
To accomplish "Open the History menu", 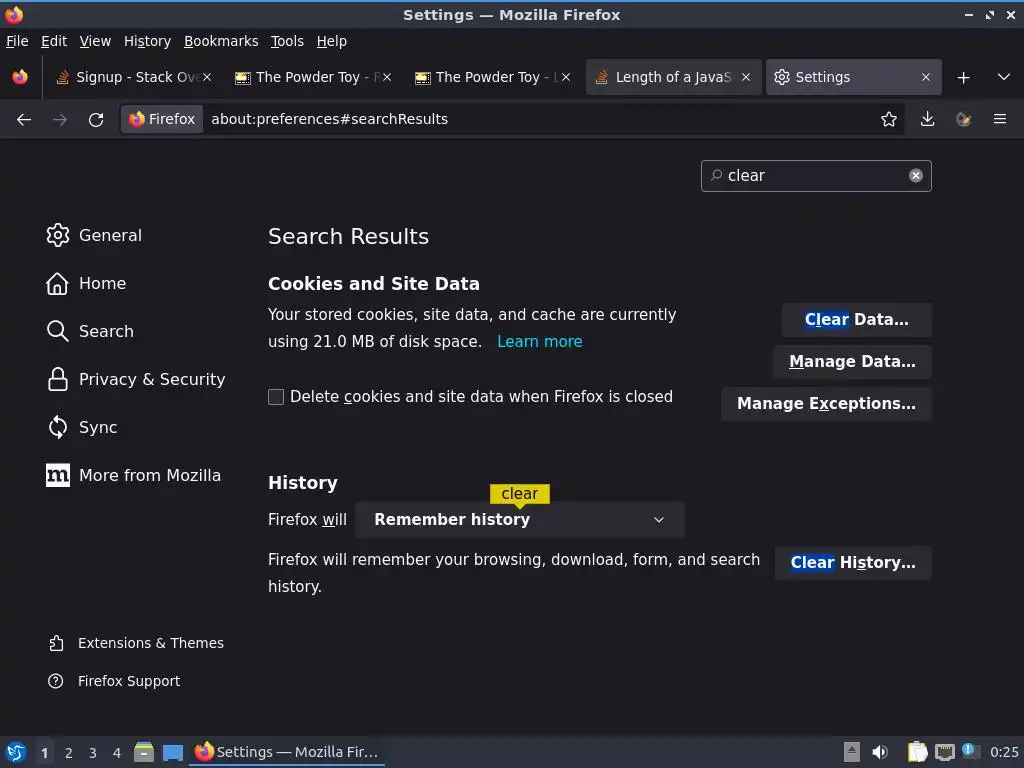I will pyautogui.click(x=148, y=41).
